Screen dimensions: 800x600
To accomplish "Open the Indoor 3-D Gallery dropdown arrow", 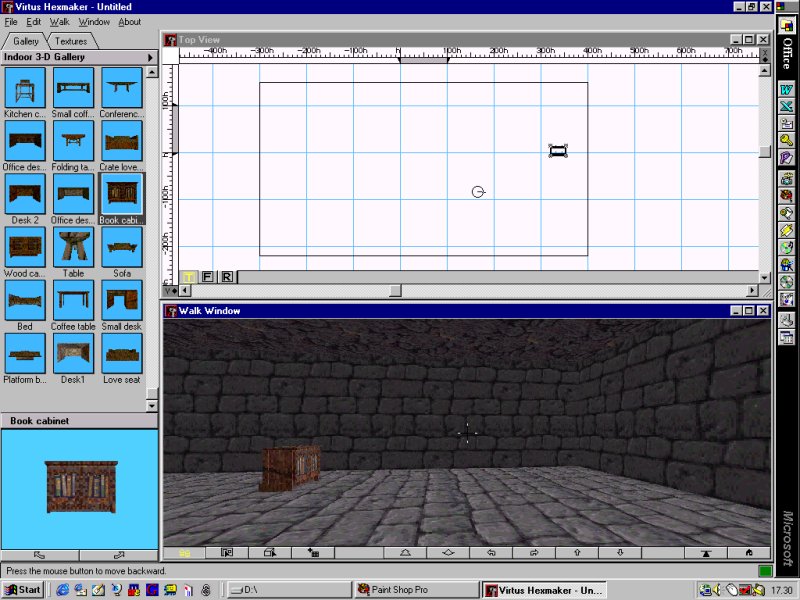I will (x=150, y=58).
